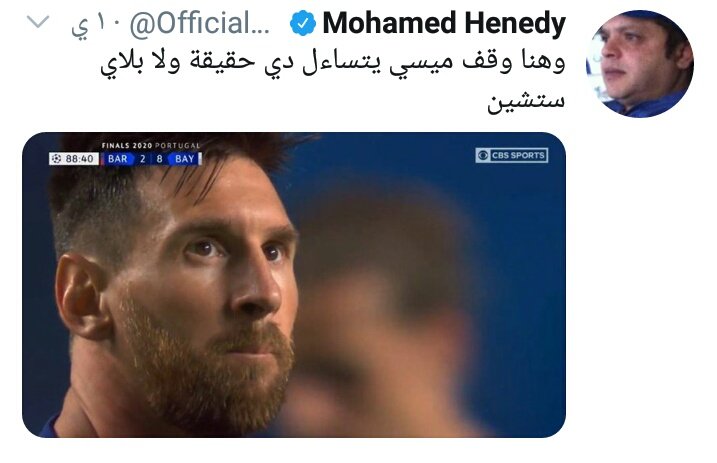Click the word ميسي in the tweet
The width and height of the screenshot is (717, 463).
[x=421, y=64]
